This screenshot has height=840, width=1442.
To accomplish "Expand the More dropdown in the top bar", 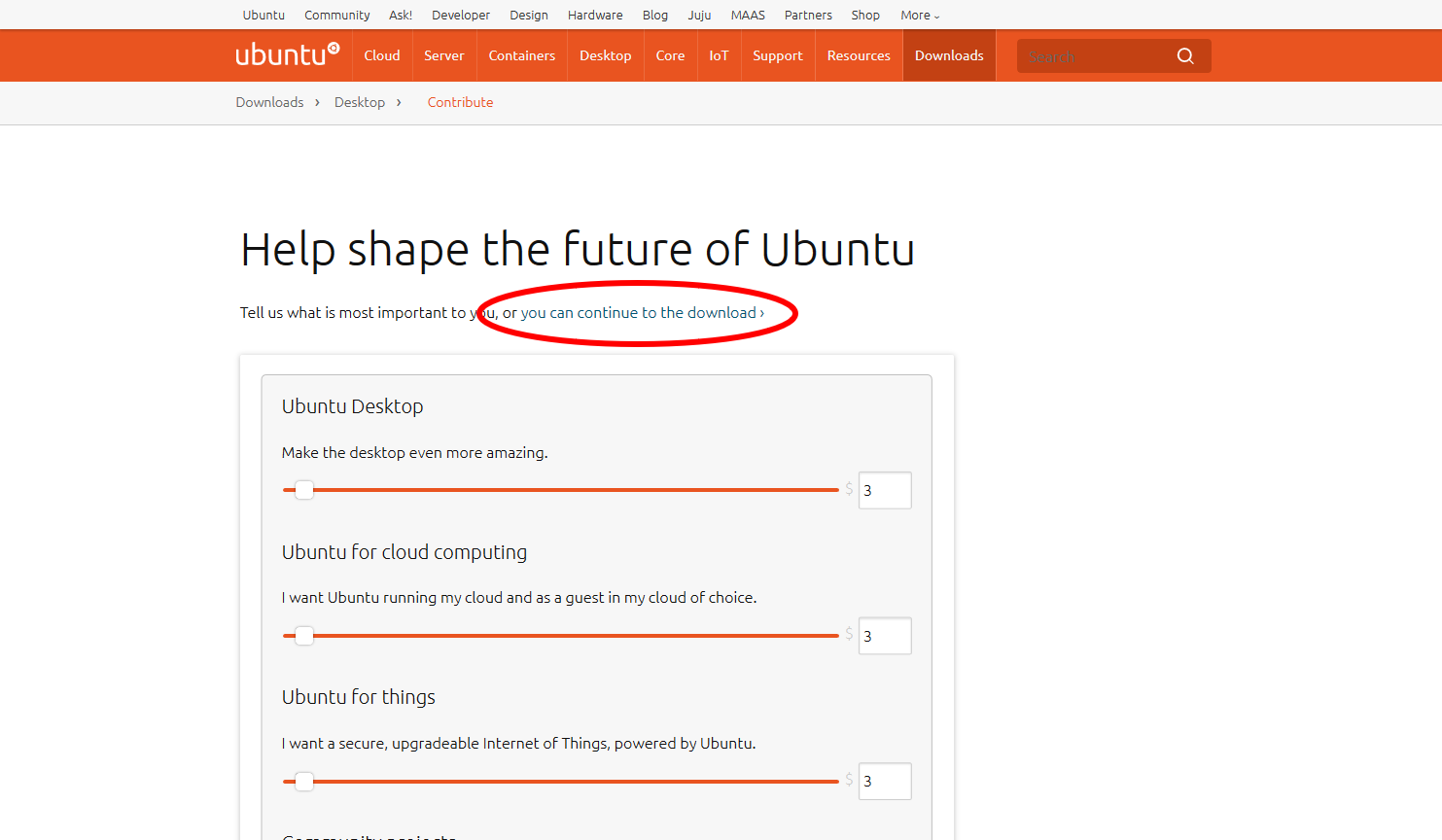I will (x=920, y=16).
